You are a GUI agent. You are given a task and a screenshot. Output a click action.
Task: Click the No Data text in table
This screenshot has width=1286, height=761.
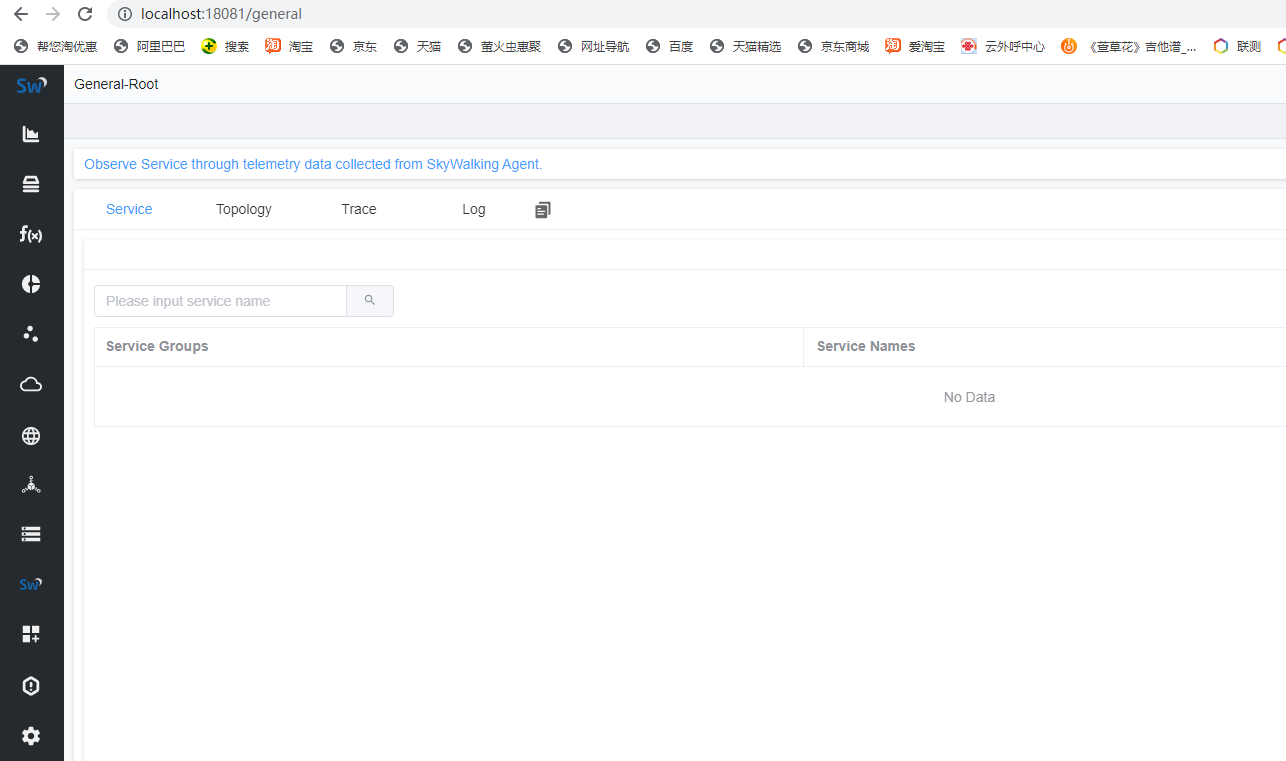(x=969, y=397)
